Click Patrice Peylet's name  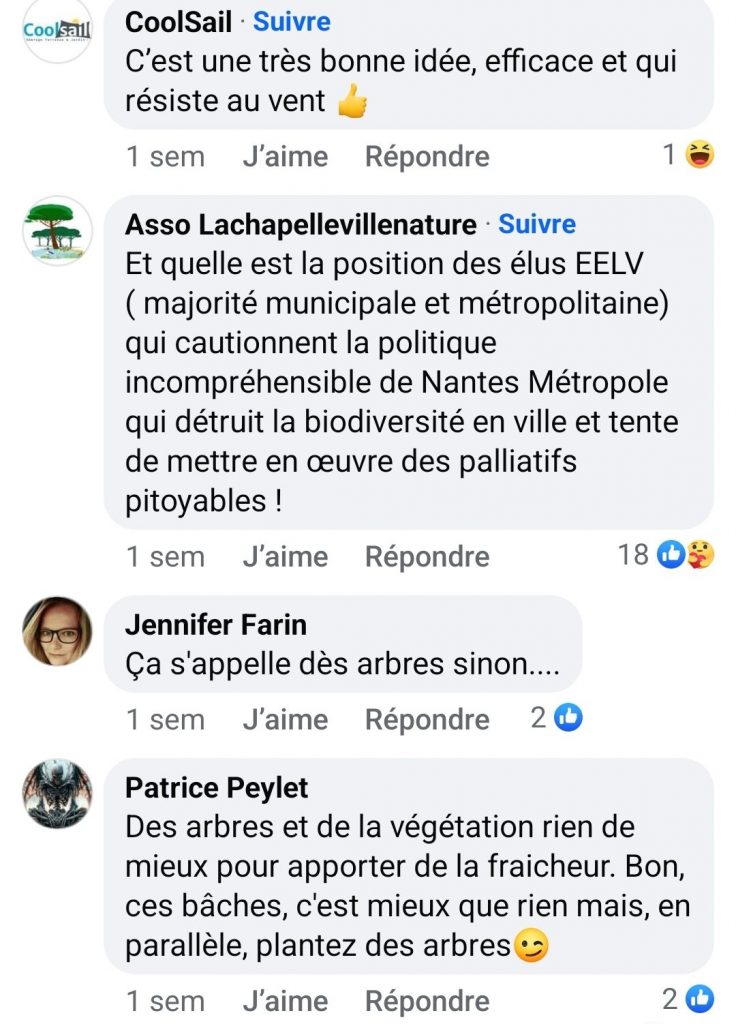click(x=217, y=788)
